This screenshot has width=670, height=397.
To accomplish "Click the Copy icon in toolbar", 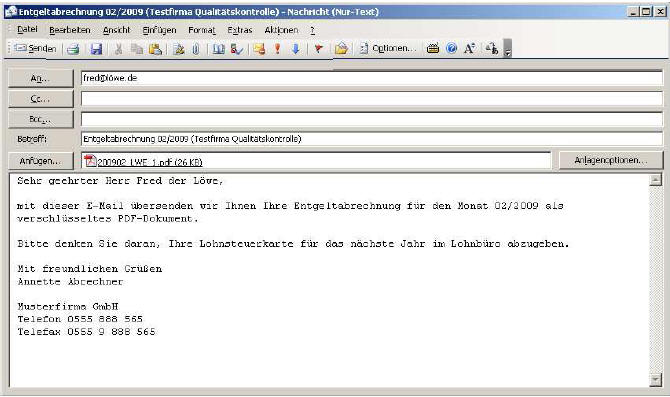I will (137, 49).
